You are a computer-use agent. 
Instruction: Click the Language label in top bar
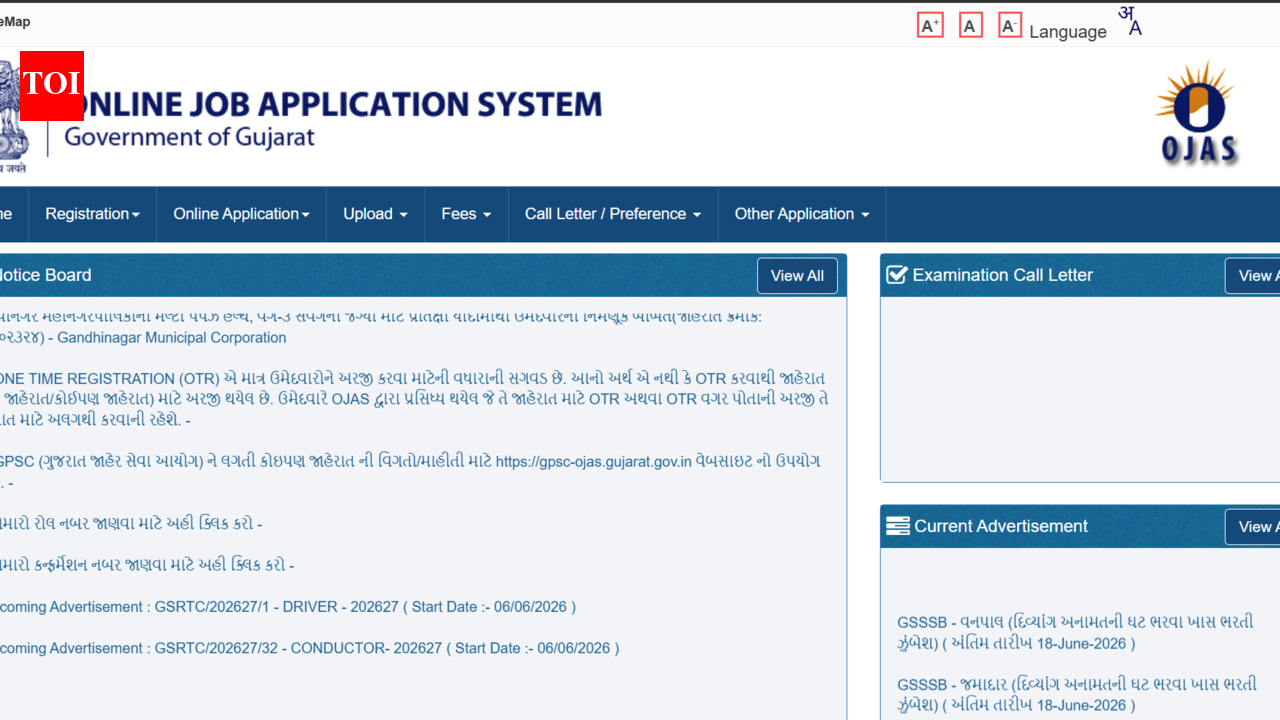(1068, 32)
